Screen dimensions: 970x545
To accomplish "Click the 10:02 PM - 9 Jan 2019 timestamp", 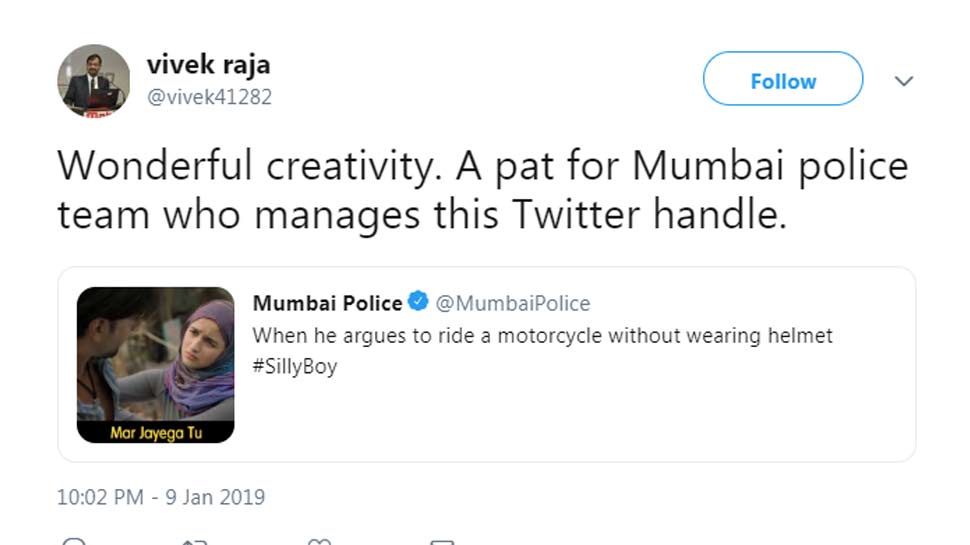I will click(161, 497).
